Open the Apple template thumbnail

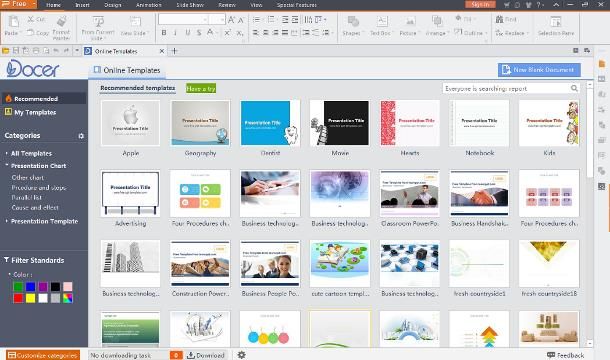click(x=130, y=123)
